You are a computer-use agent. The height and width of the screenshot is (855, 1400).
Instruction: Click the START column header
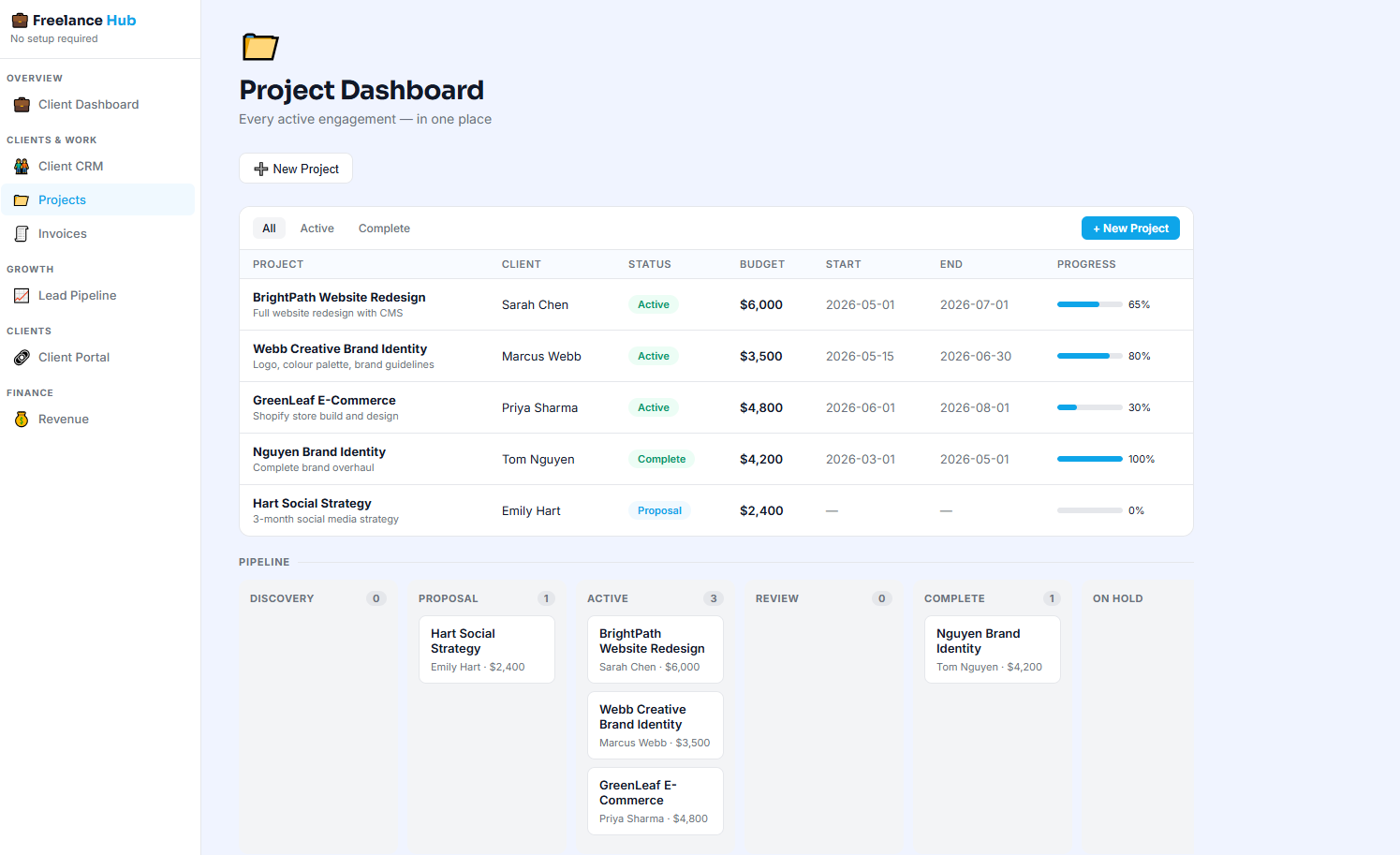click(844, 264)
